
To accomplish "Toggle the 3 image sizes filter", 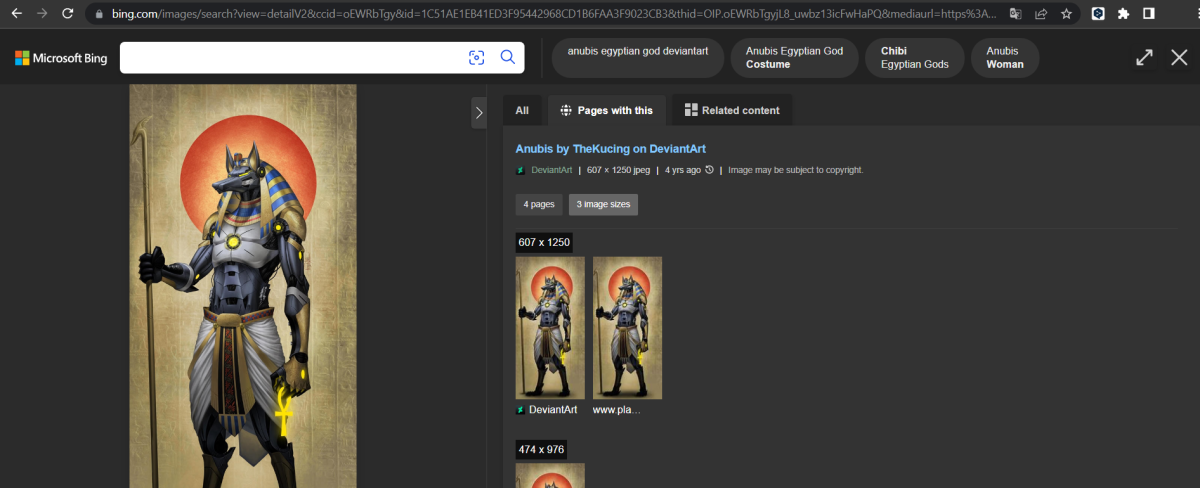I will click(x=603, y=204).
